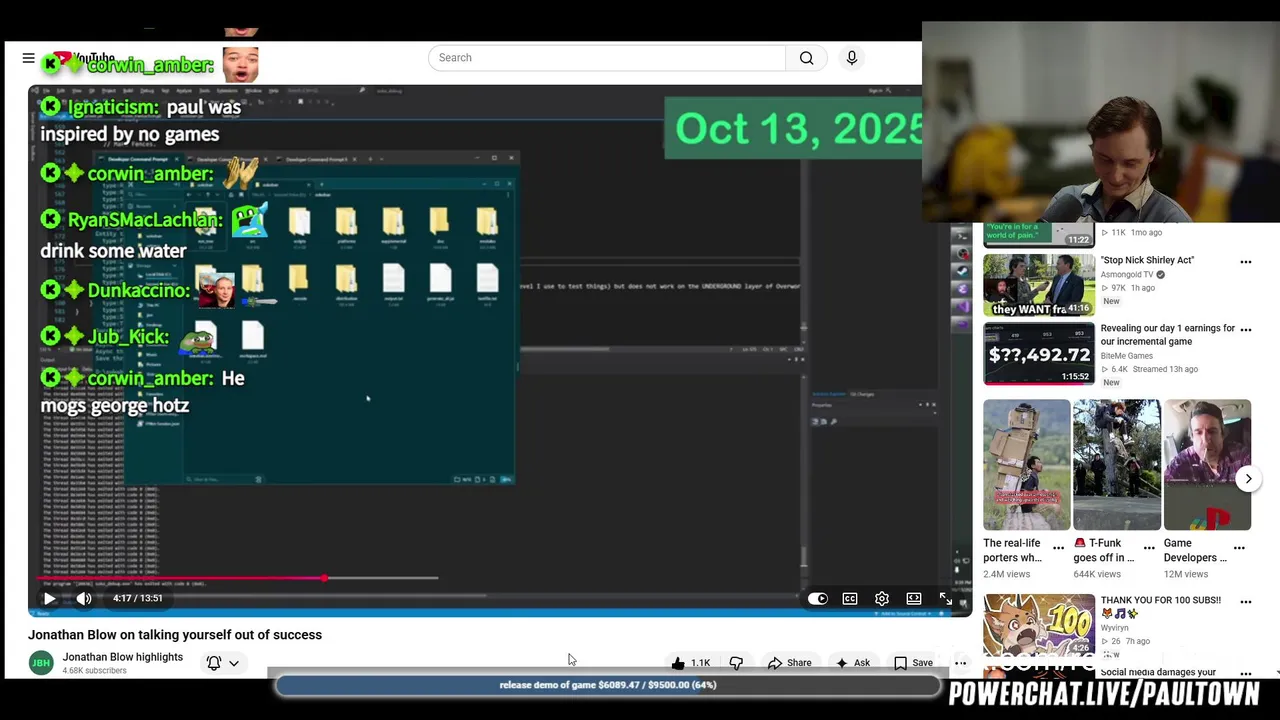Image resolution: width=1280 pixels, height=720 pixels.
Task: Open the T-Funk goes off short
Action: 1117,465
